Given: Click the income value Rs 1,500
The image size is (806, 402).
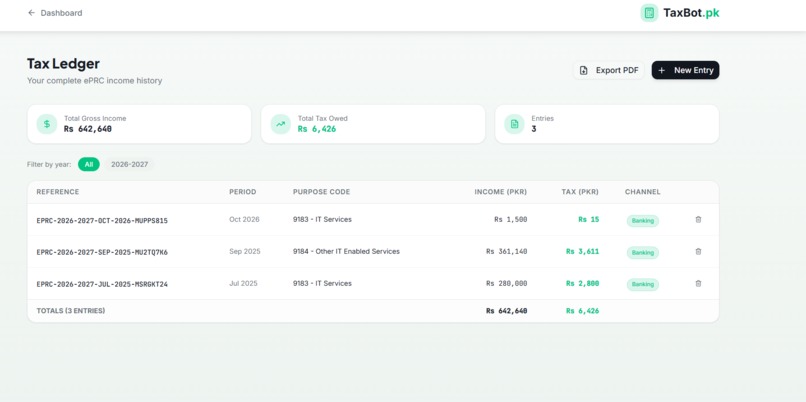Looking at the screenshot, I should [510, 220].
